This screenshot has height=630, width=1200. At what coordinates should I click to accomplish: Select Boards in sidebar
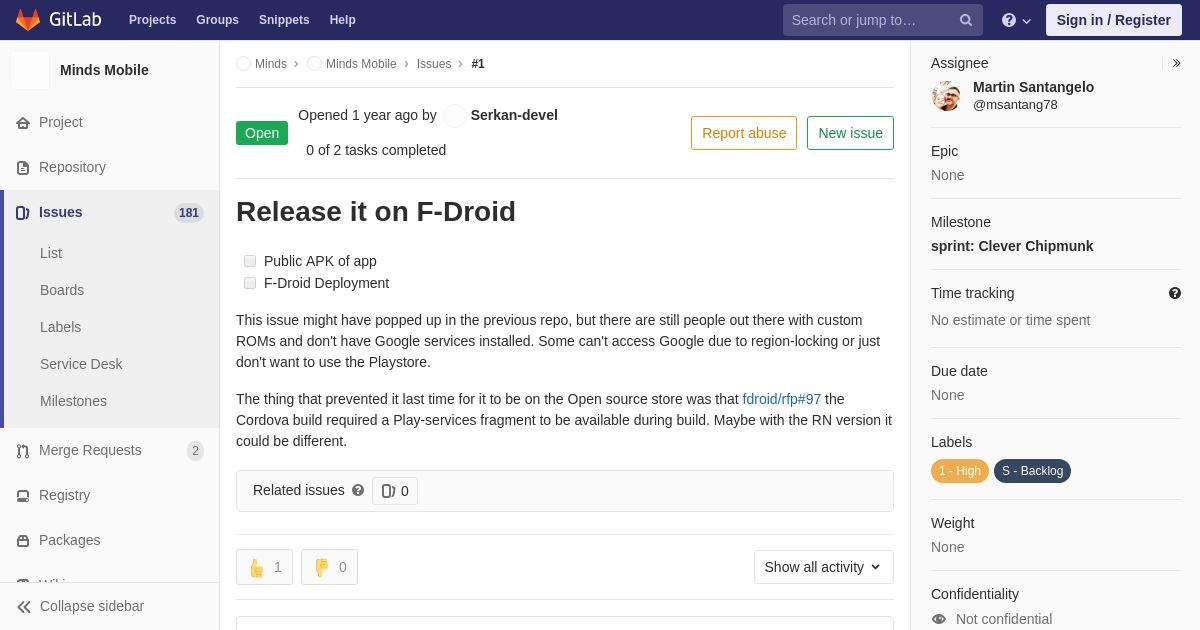62,290
